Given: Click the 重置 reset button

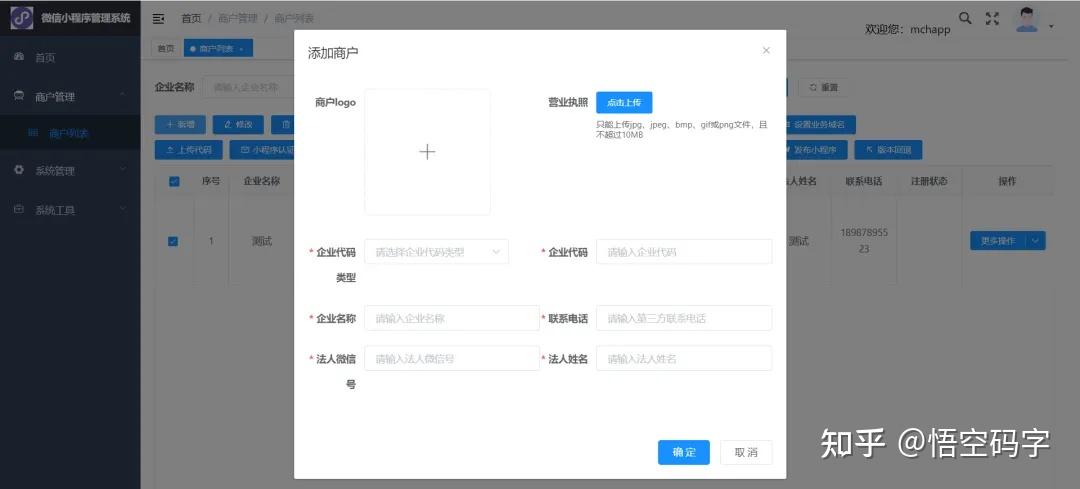Looking at the screenshot, I should [x=824, y=87].
